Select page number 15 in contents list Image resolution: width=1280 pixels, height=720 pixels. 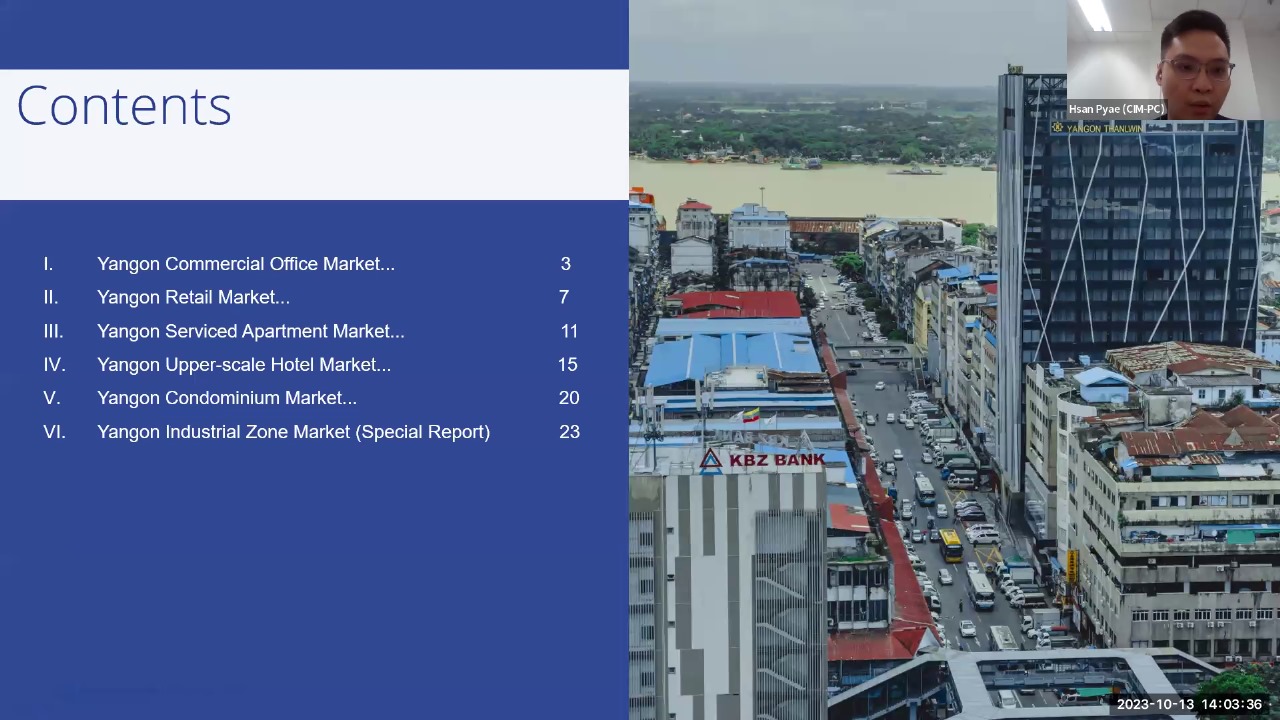pos(568,365)
